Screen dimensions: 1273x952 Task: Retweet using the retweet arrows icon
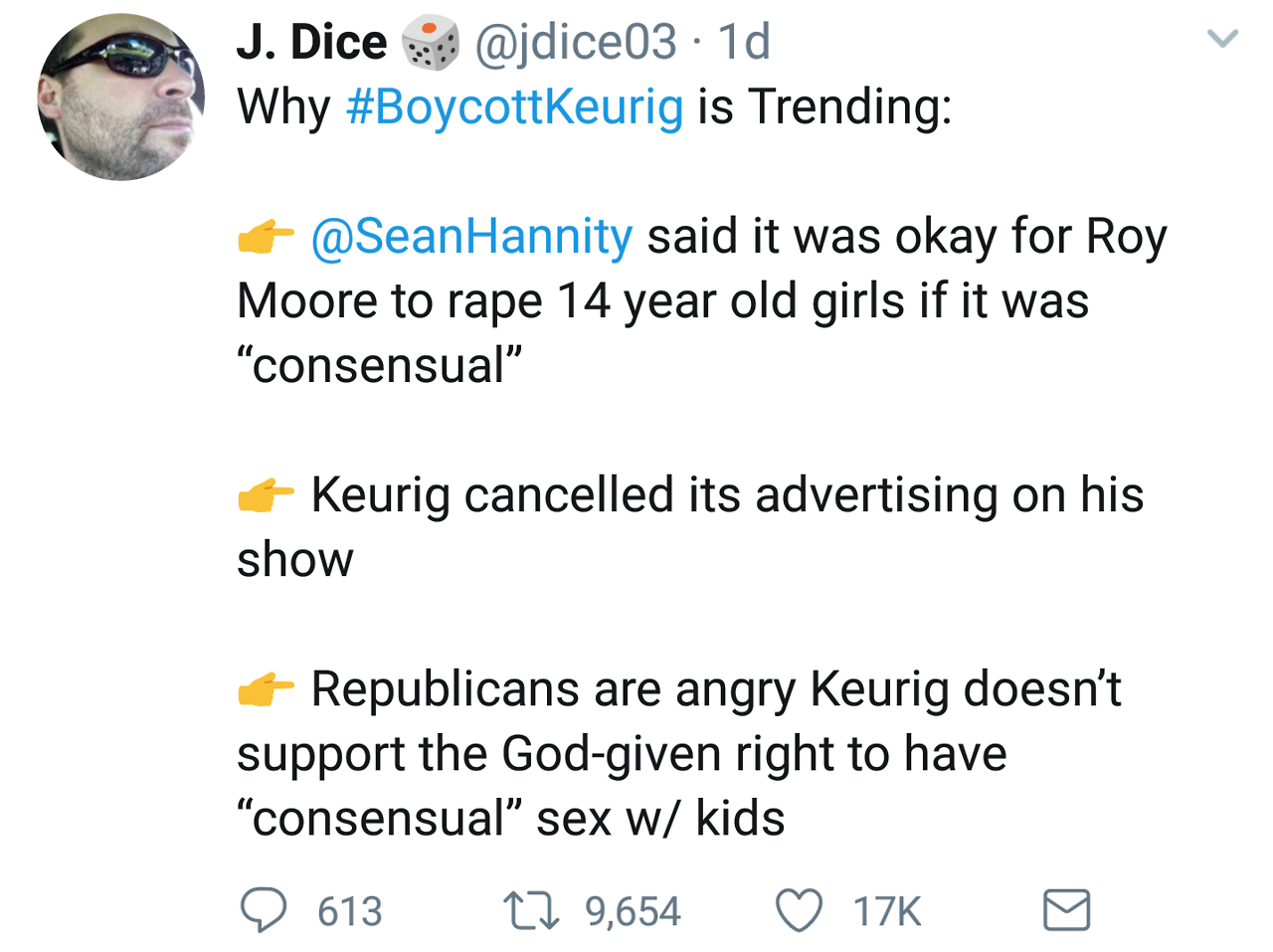click(530, 910)
